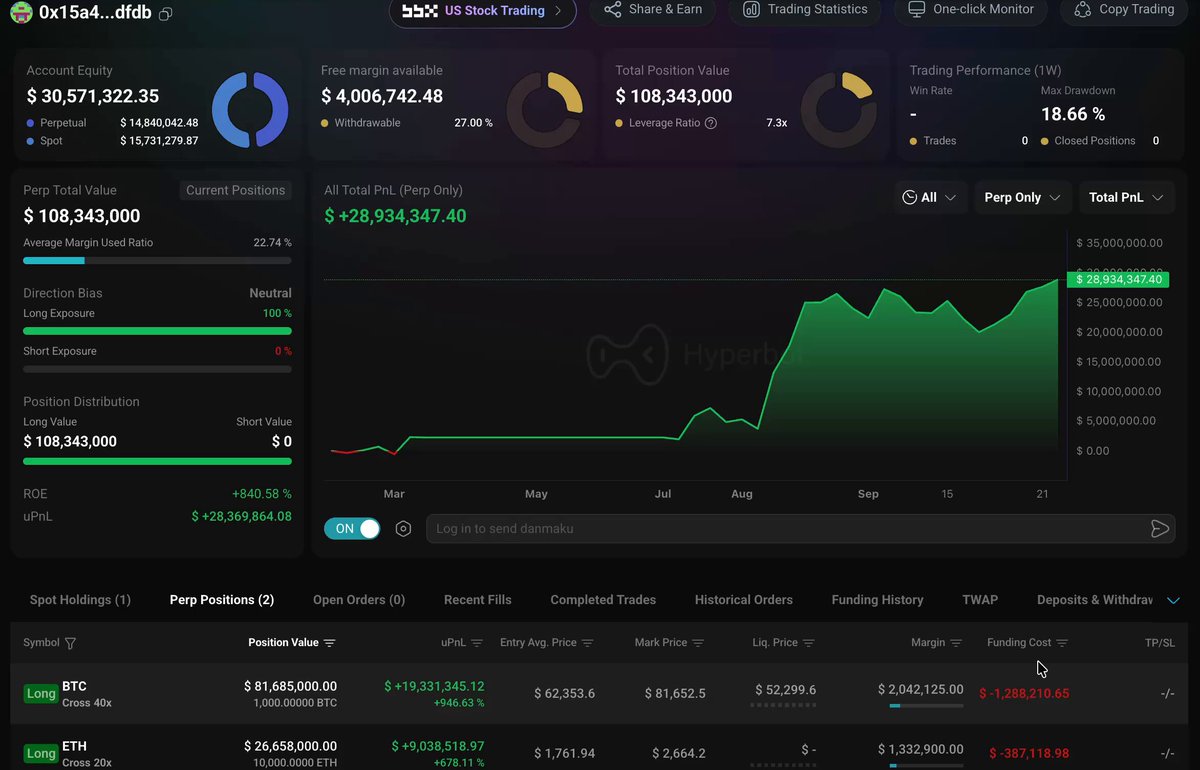Expand more tabs chevron

(1174, 600)
